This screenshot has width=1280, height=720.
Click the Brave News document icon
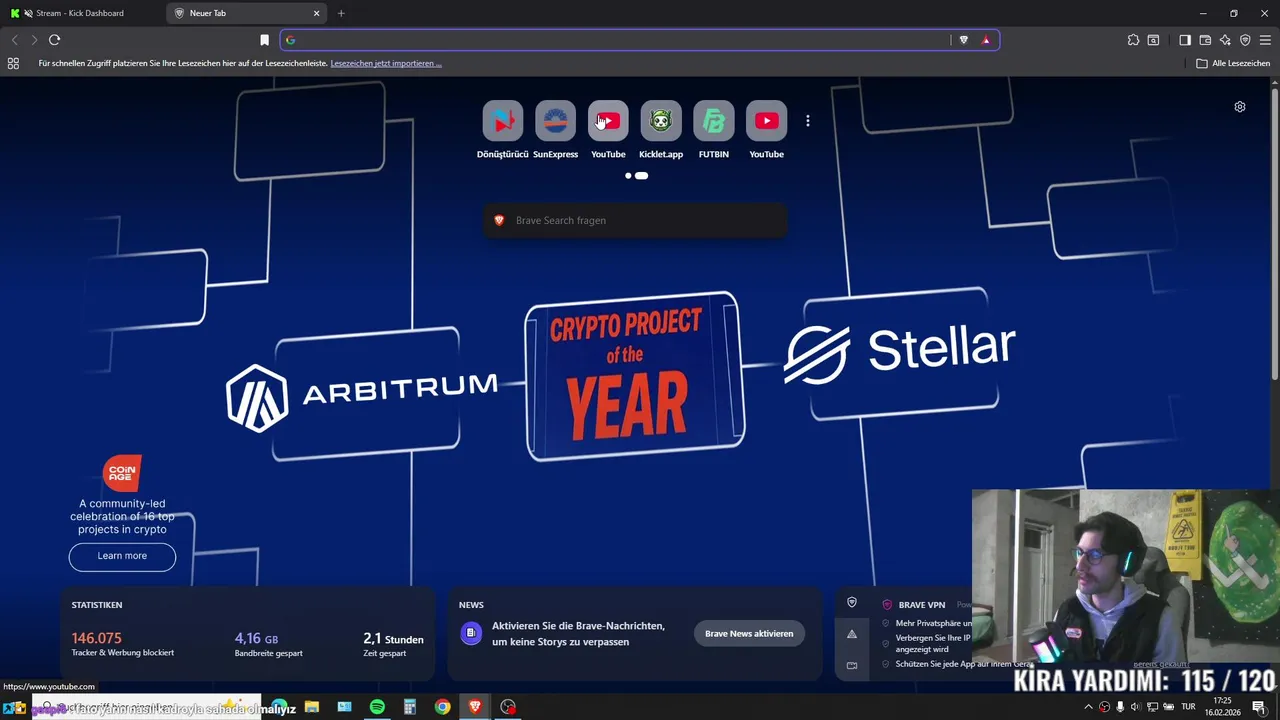coord(471,633)
